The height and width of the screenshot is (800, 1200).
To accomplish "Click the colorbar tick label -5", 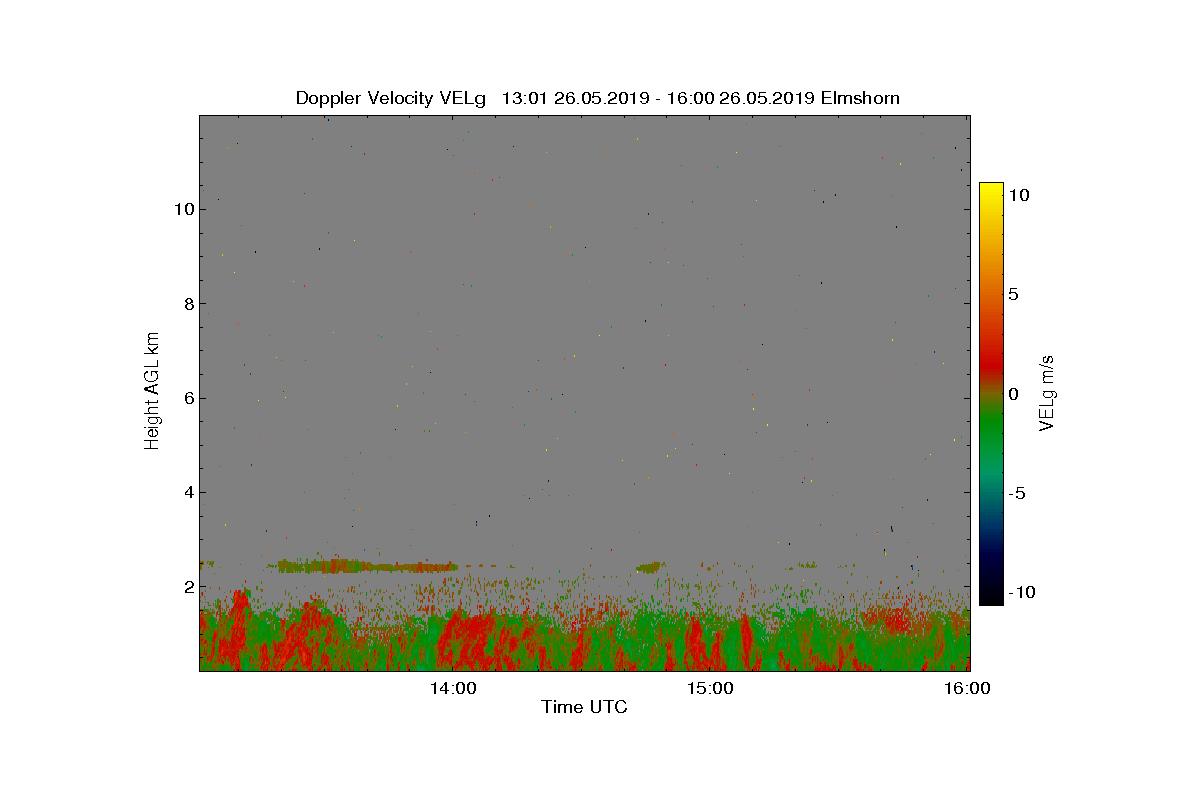I will [1016, 493].
